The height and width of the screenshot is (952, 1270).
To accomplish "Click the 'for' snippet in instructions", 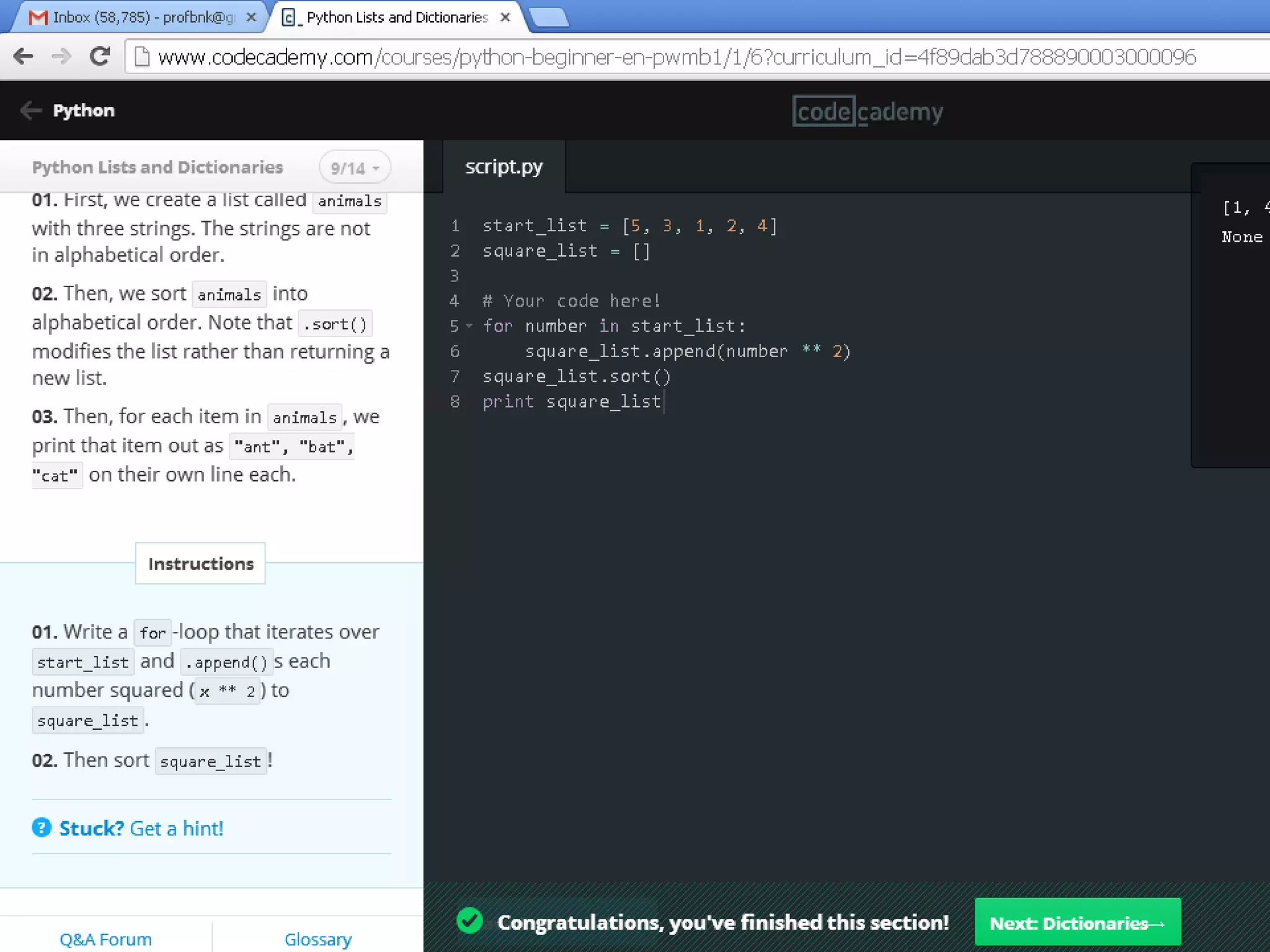I will click(x=153, y=633).
